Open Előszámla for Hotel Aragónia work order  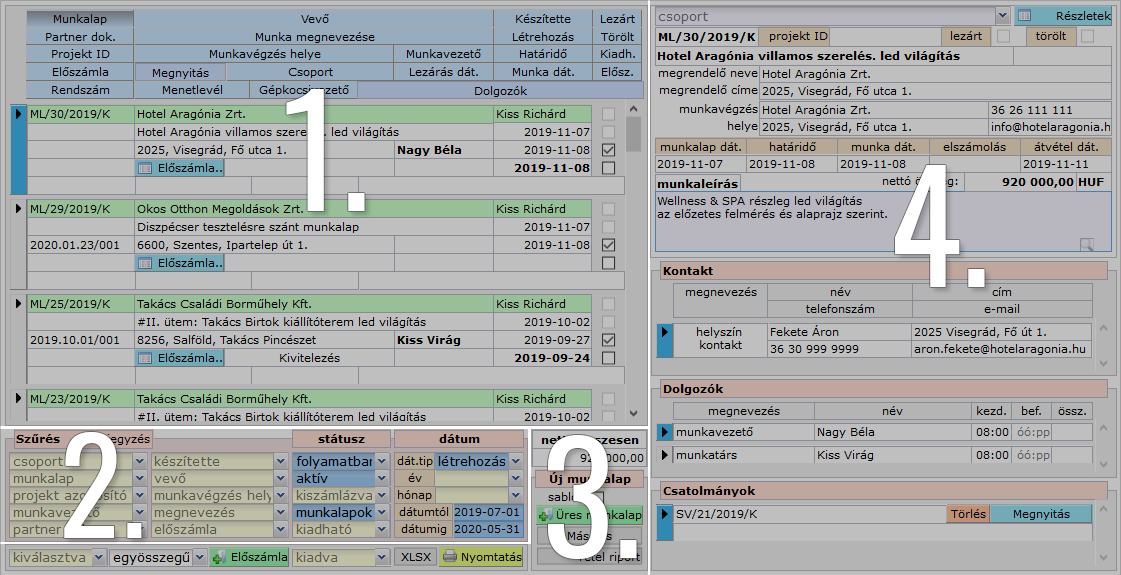point(180,168)
